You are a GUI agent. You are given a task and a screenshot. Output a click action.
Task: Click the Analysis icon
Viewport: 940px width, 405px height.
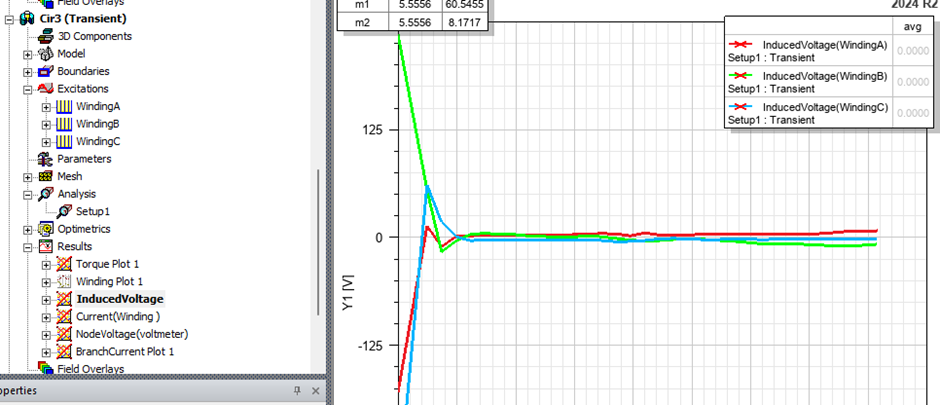pos(46,194)
